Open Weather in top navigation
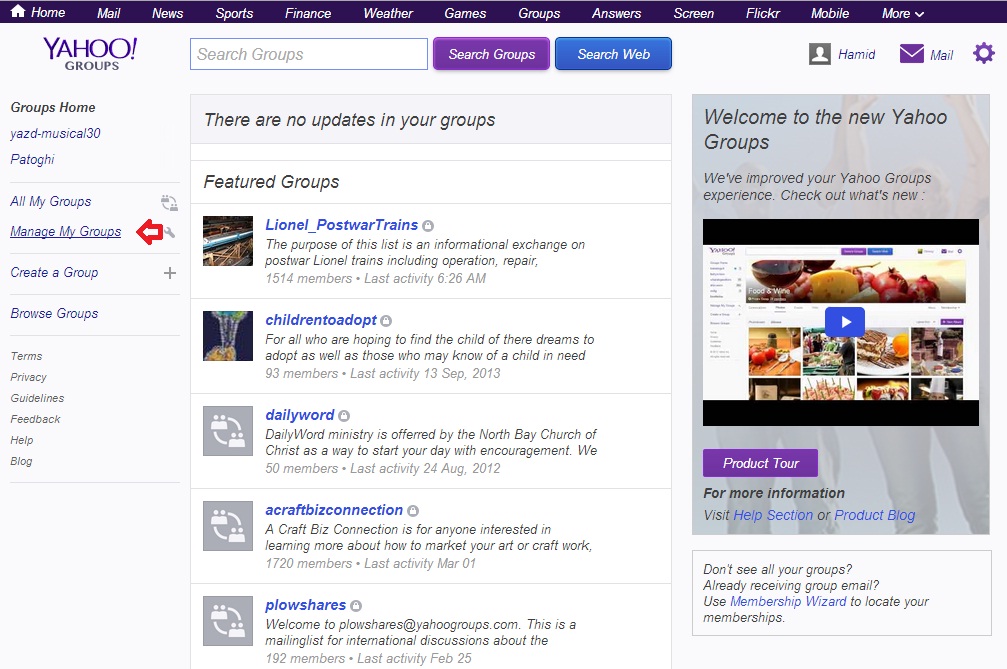The image size is (1007, 669). click(388, 13)
